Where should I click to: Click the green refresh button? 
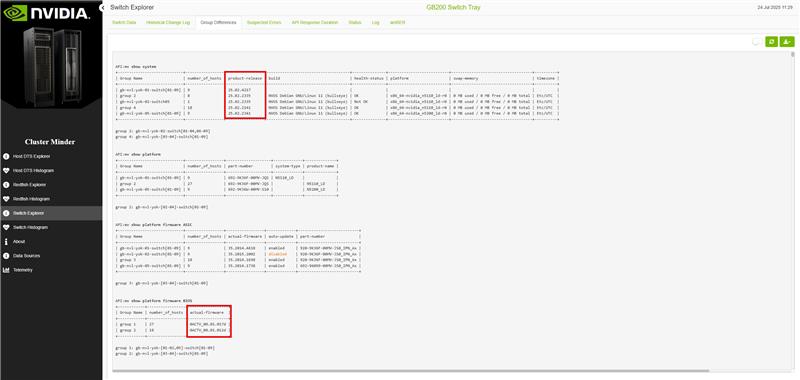coord(771,42)
